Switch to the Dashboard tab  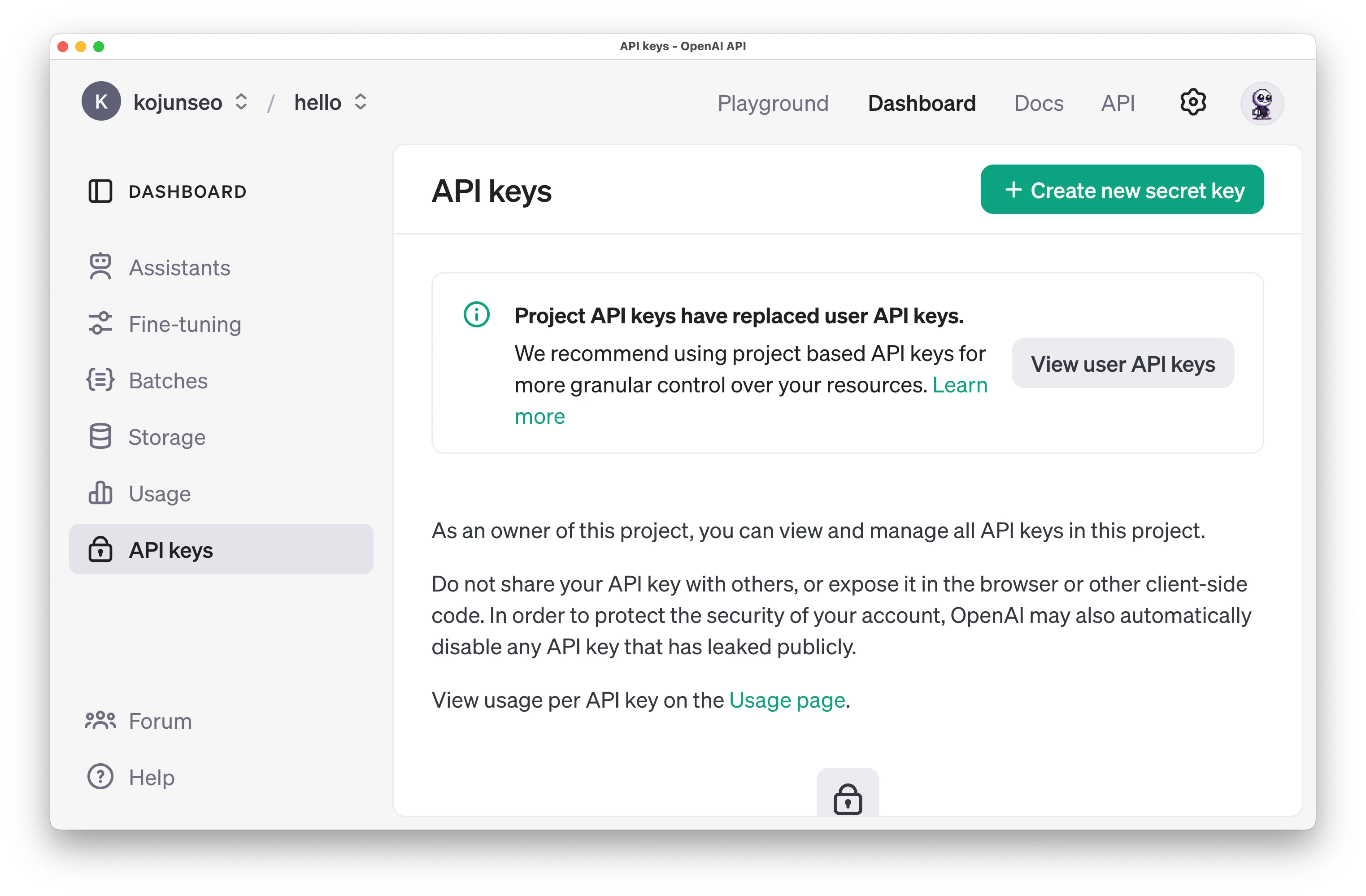click(921, 103)
